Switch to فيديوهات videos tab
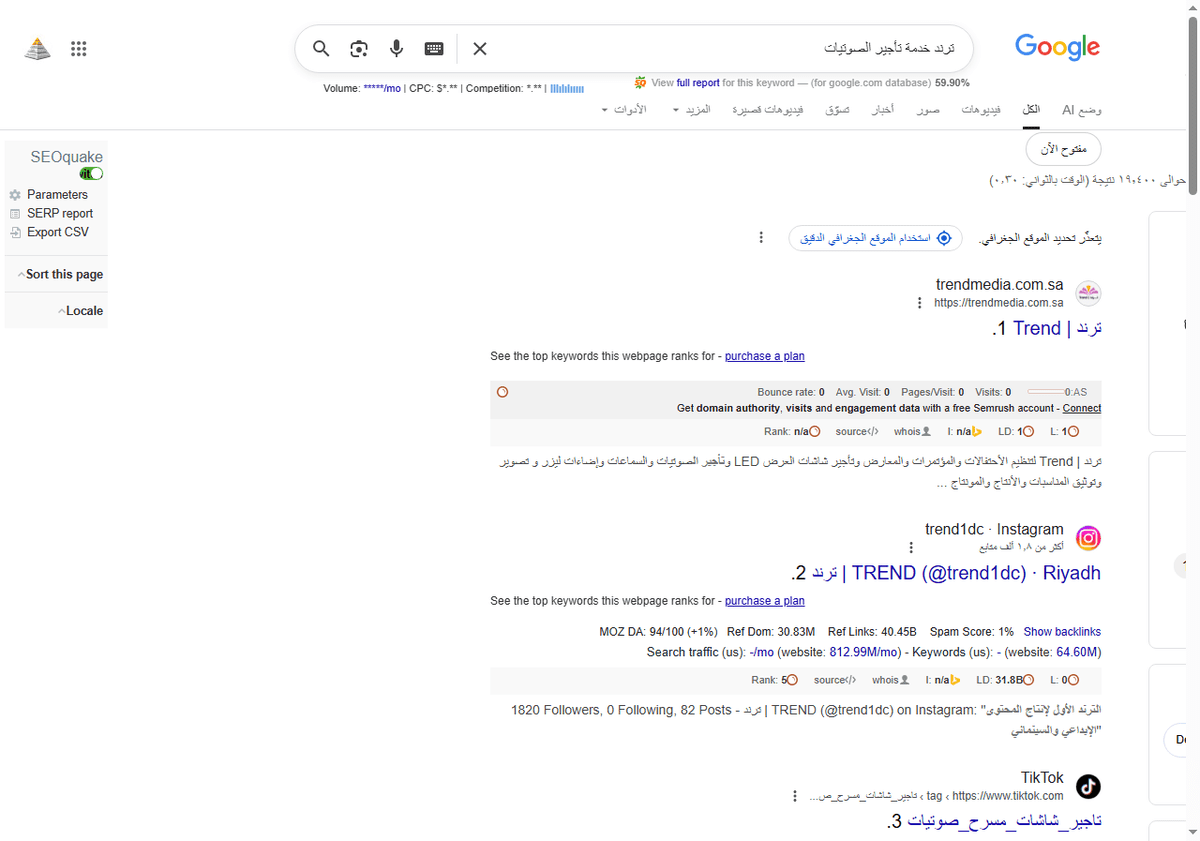1200x841 pixels. (x=981, y=109)
